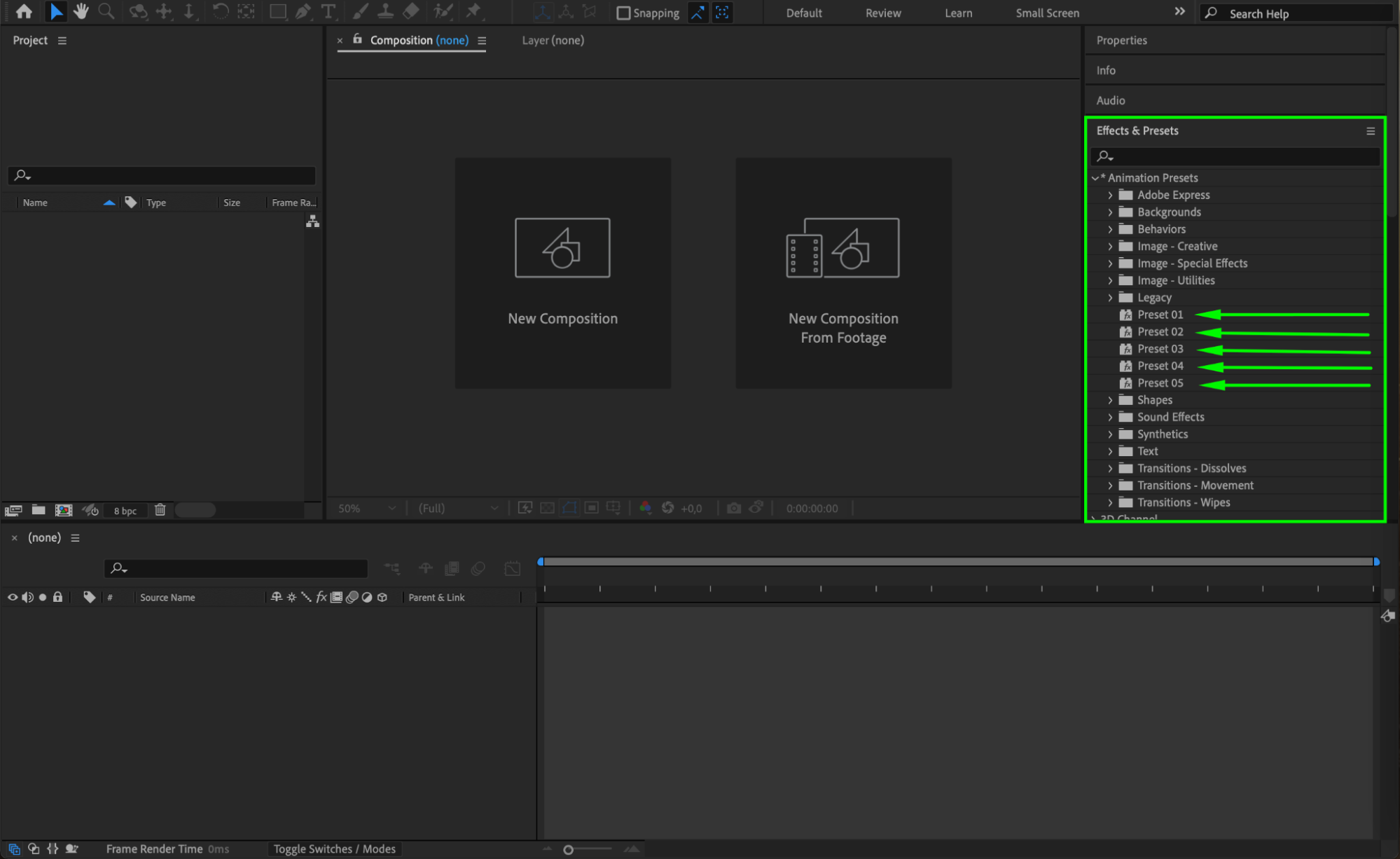Select the Pen tool

(x=303, y=11)
